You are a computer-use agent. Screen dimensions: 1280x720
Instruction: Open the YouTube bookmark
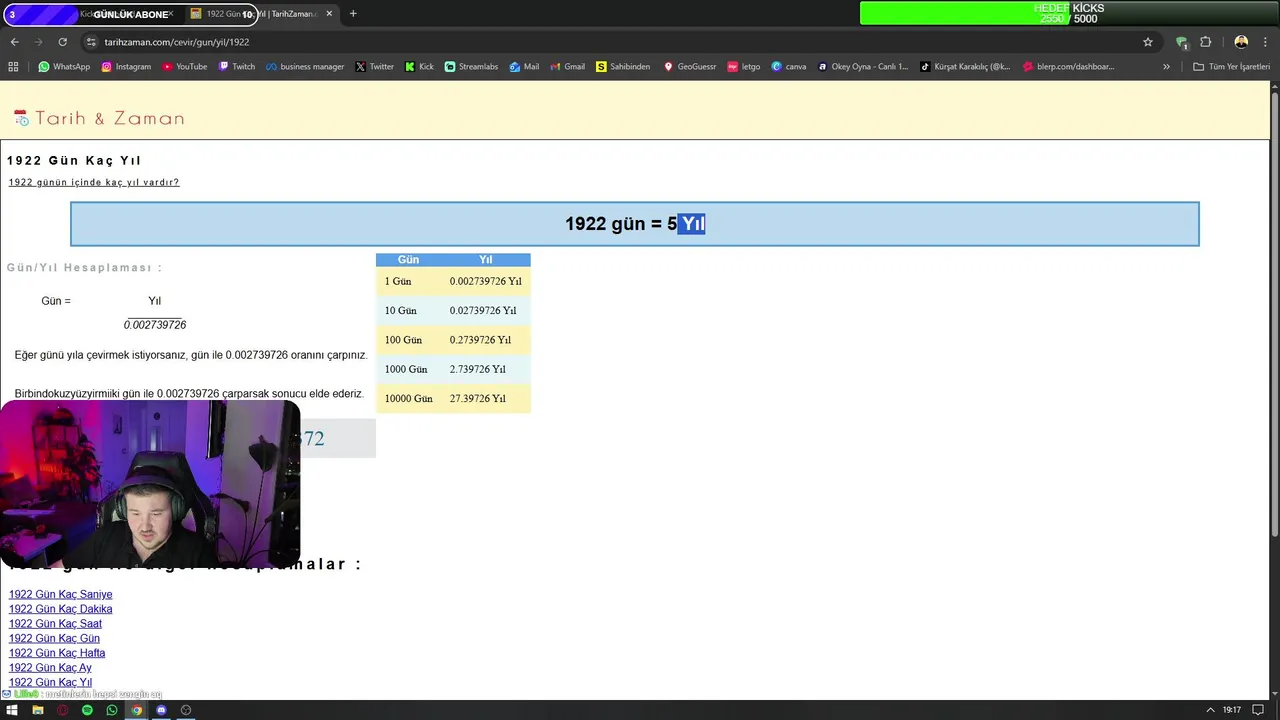point(184,67)
